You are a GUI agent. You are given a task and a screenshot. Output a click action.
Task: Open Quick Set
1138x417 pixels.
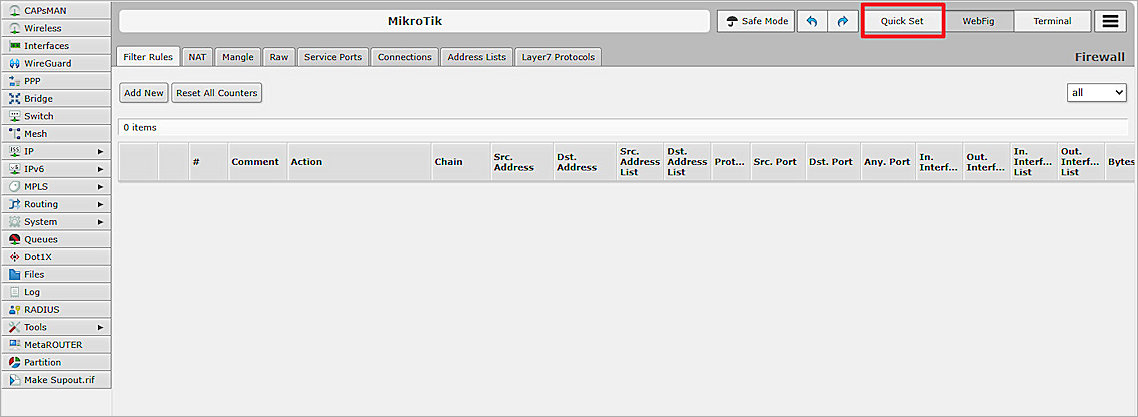tap(902, 21)
